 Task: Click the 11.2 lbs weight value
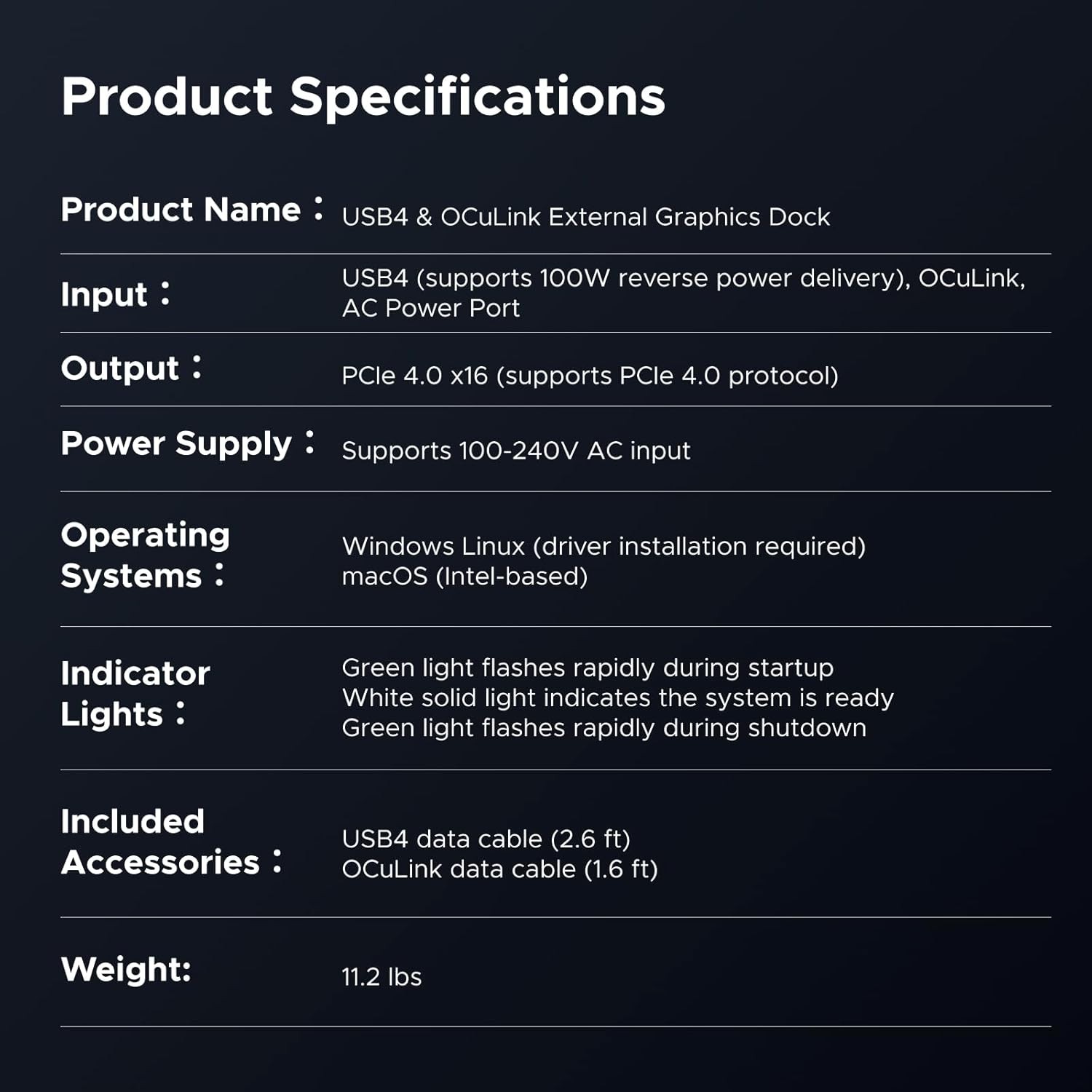pyautogui.click(x=381, y=977)
